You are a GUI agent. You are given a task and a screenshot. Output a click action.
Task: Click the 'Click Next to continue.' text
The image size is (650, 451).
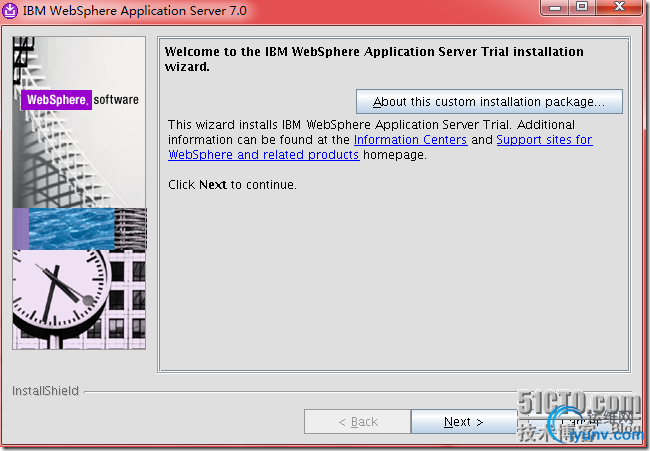coord(232,184)
